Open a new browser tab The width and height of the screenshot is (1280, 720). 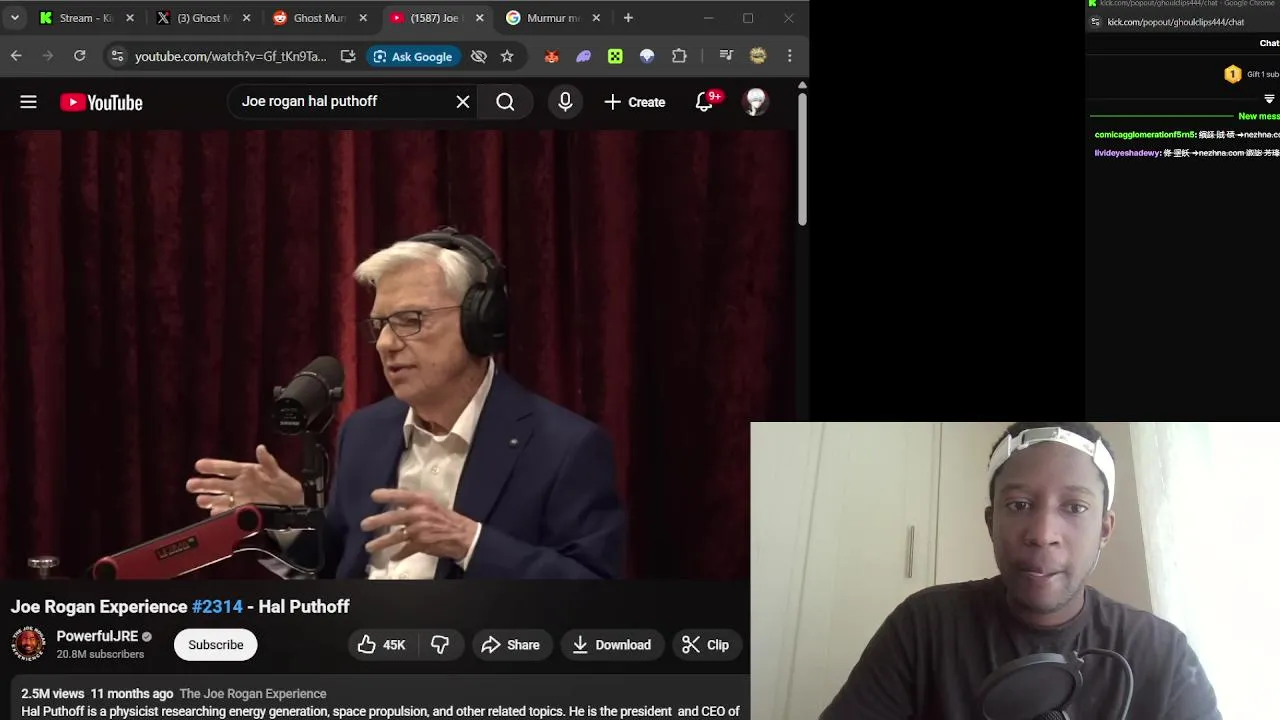pyautogui.click(x=628, y=18)
